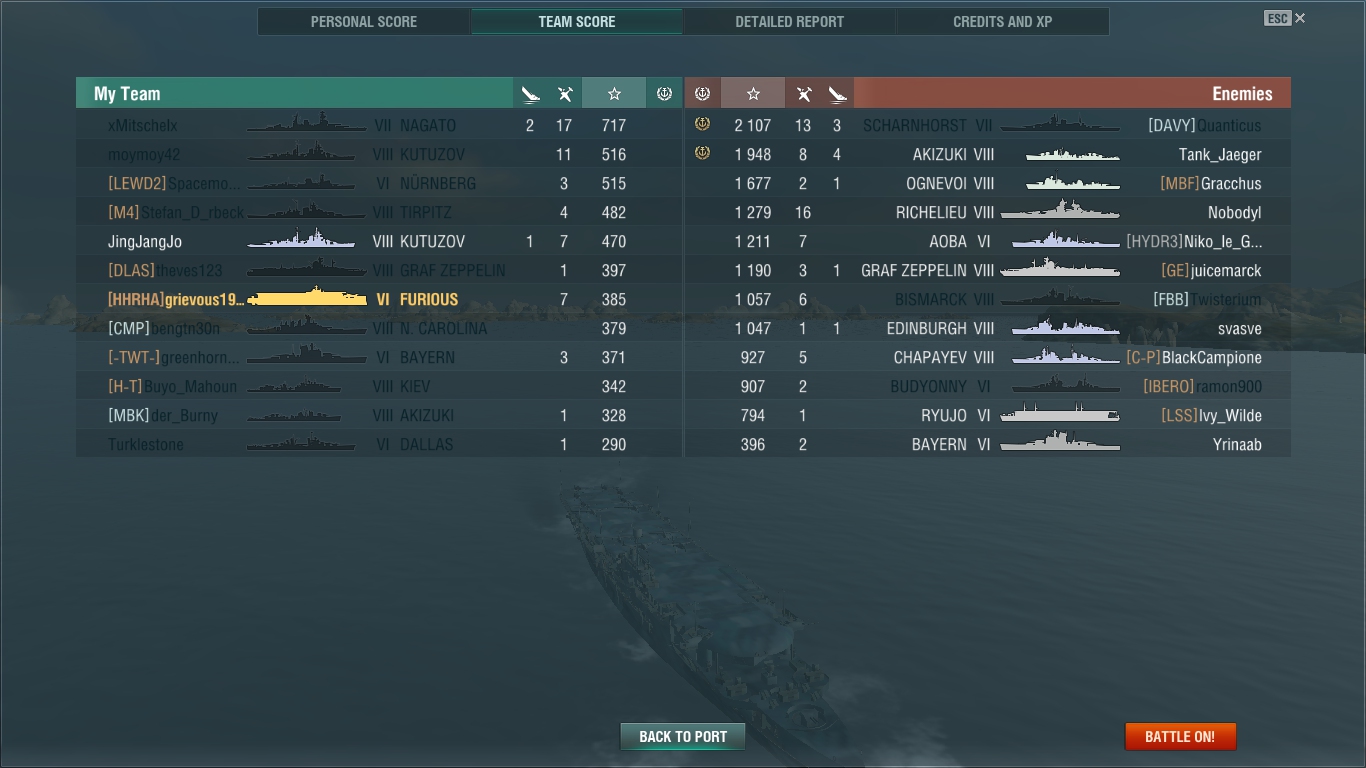The width and height of the screenshot is (1366, 768).
Task: Click My Team anchor medal column icon
Action: tap(664, 94)
